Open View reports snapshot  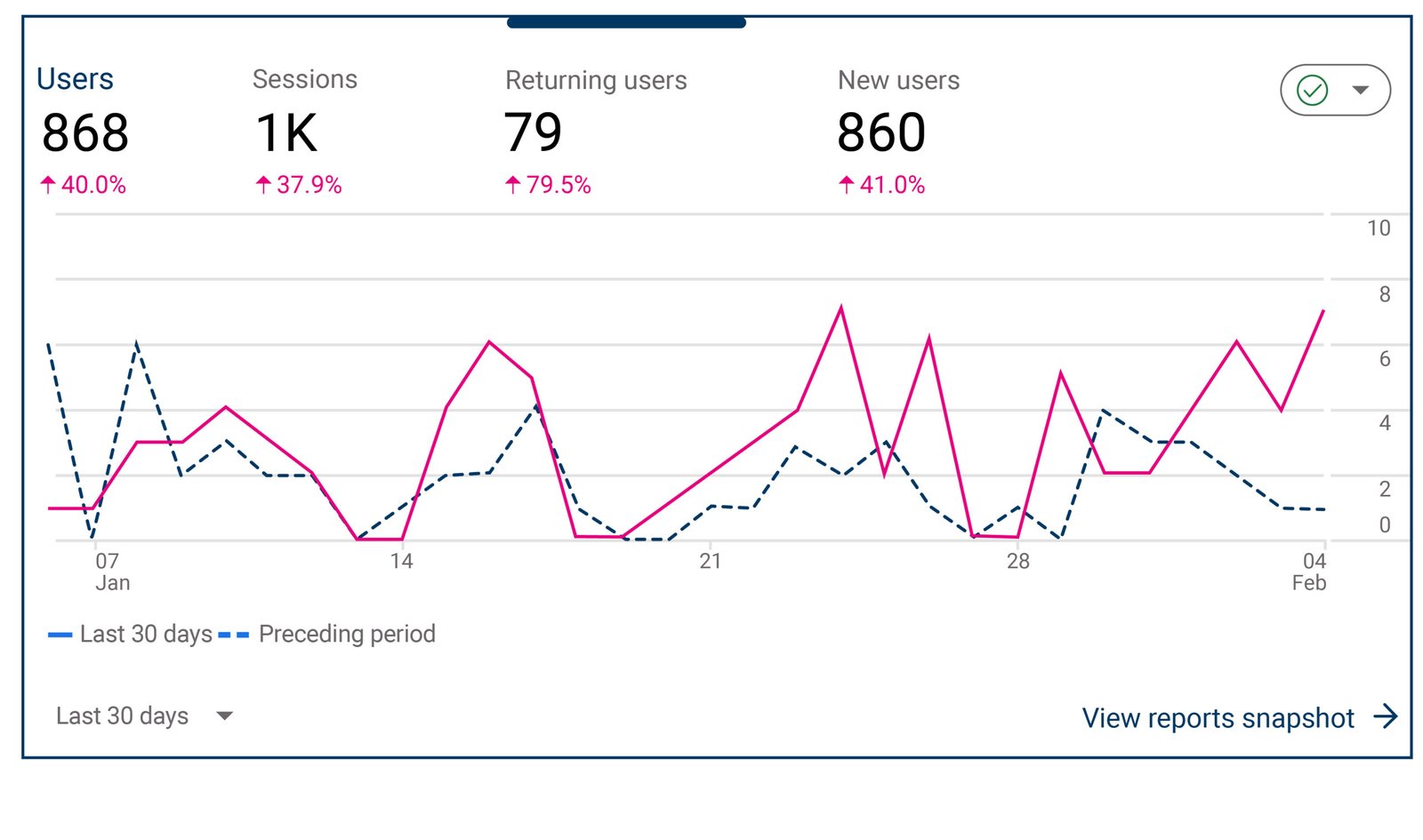click(1218, 717)
